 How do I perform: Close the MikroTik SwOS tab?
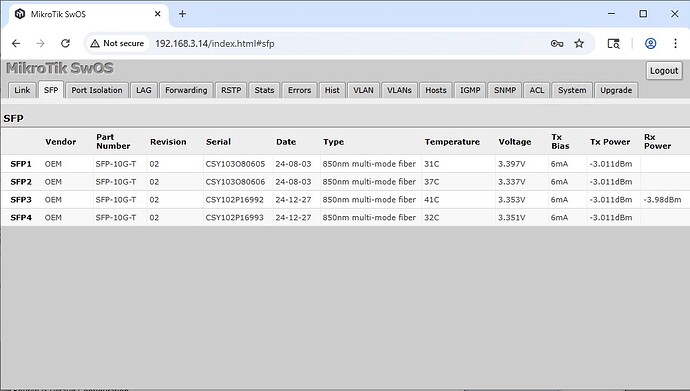click(158, 14)
